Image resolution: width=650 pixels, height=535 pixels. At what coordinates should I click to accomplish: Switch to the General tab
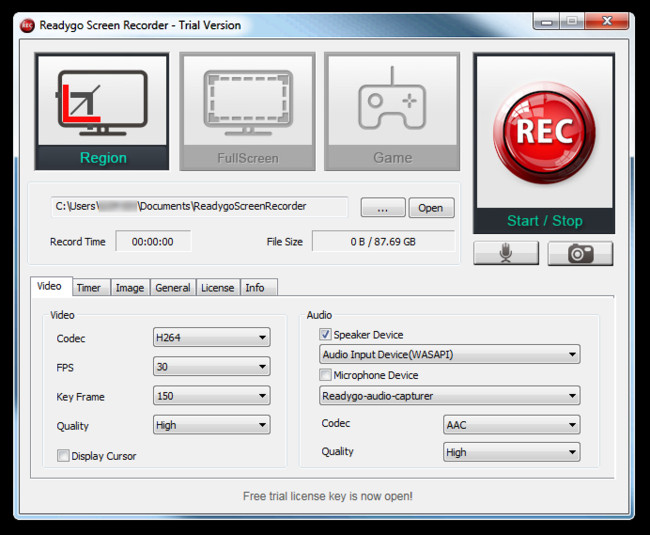click(x=173, y=288)
